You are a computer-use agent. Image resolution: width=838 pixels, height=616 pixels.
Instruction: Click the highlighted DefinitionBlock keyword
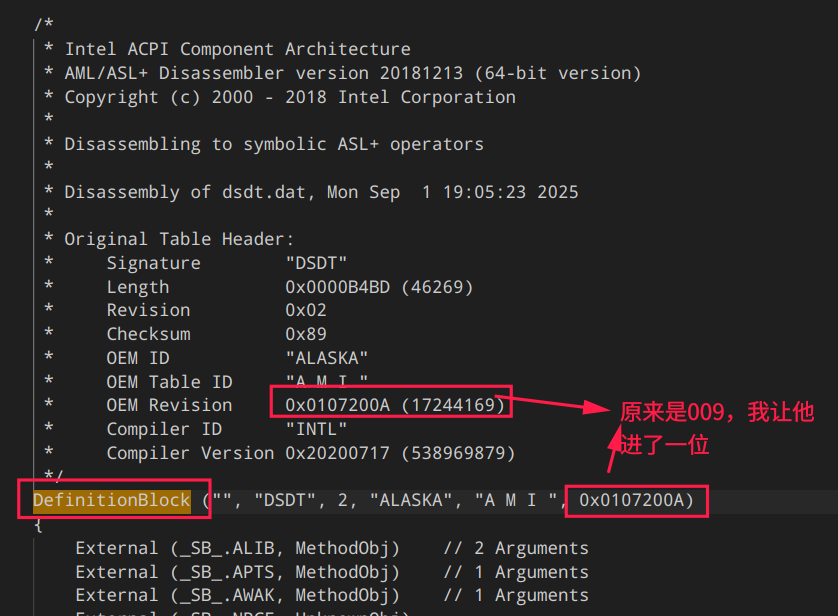[x=112, y=500]
